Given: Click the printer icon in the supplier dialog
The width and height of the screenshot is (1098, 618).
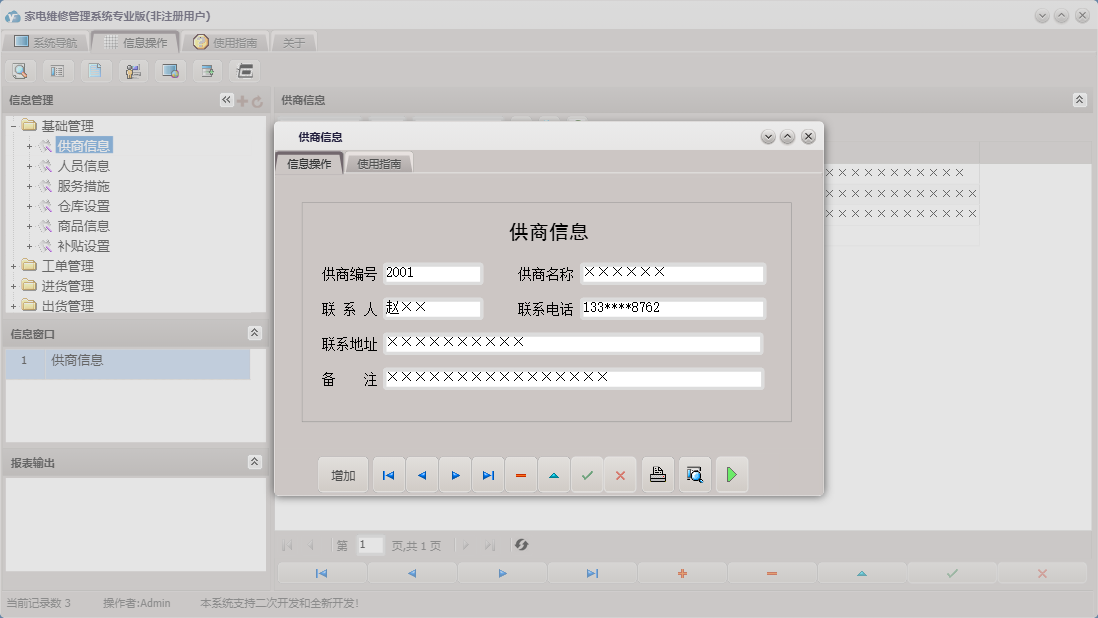Looking at the screenshot, I should click(657, 475).
